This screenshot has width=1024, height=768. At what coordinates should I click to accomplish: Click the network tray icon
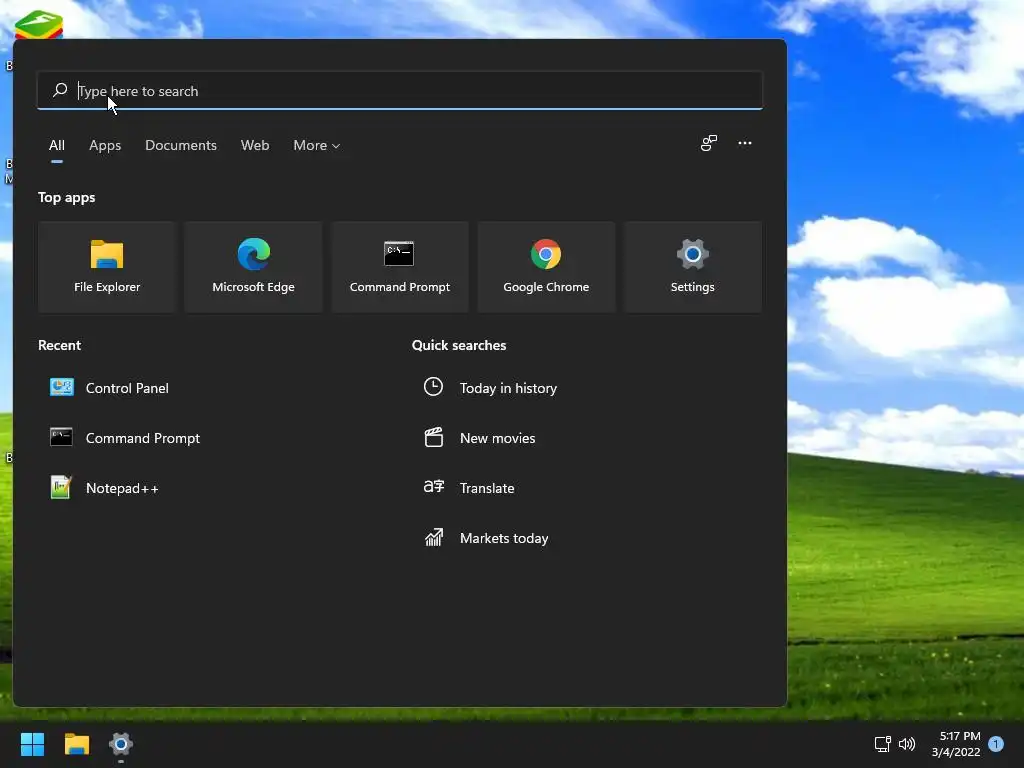point(882,744)
